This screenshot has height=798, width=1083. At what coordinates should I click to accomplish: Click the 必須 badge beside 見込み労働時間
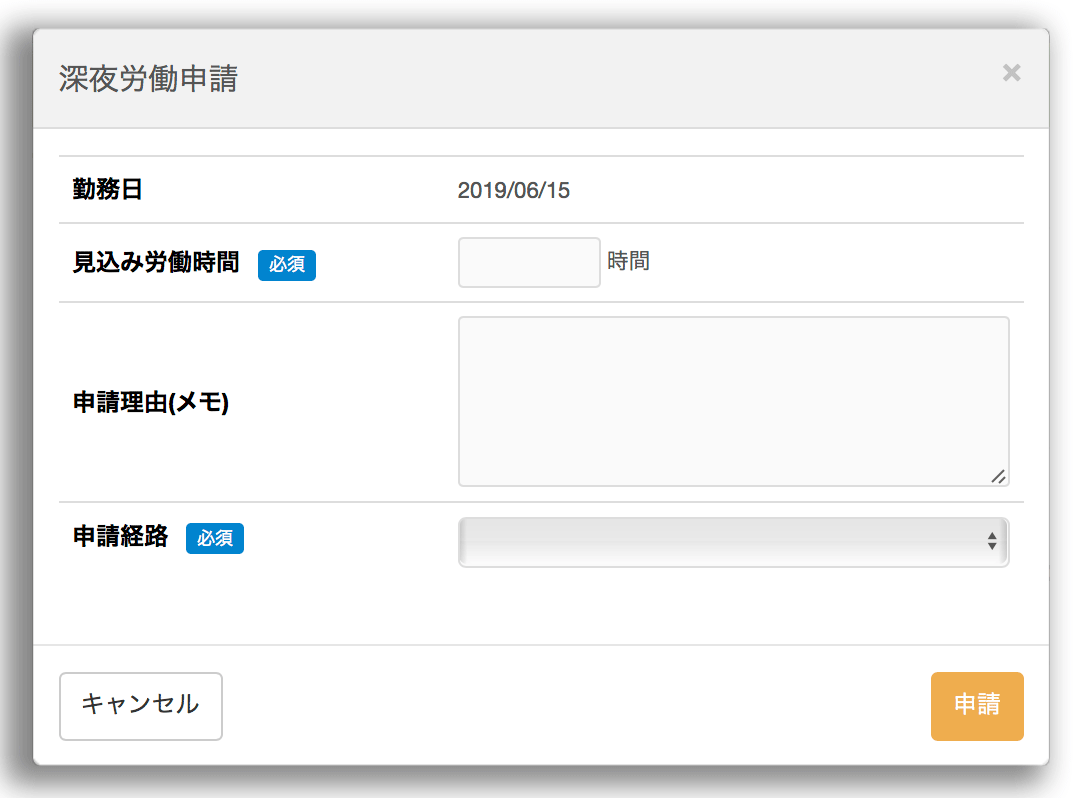pyautogui.click(x=287, y=265)
